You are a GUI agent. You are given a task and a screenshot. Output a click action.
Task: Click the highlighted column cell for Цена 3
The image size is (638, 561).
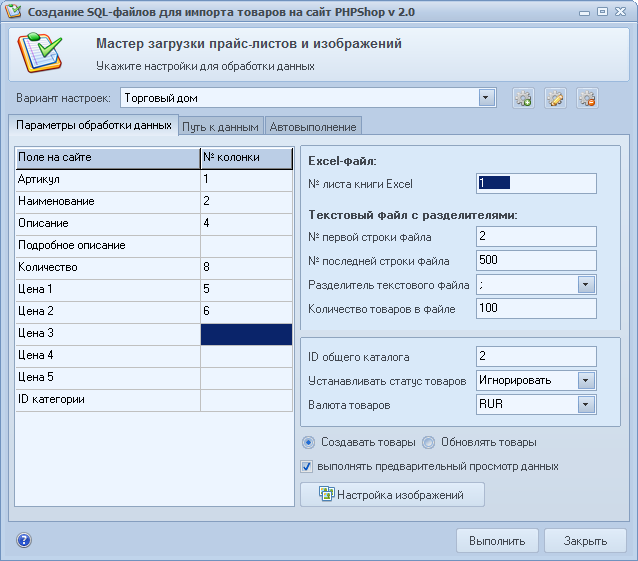click(247, 334)
